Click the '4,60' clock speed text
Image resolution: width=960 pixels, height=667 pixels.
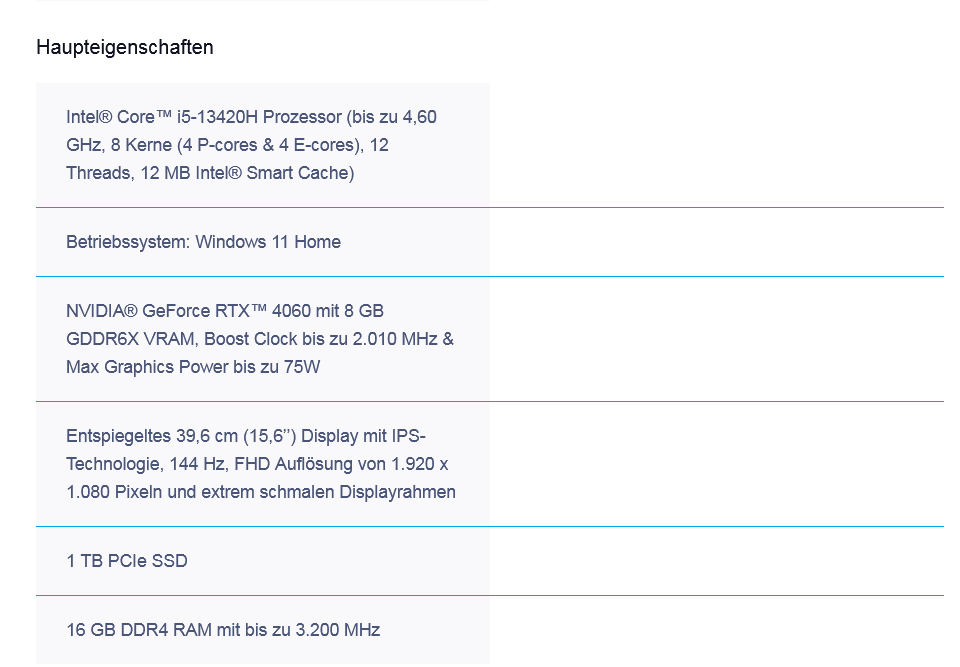click(420, 117)
